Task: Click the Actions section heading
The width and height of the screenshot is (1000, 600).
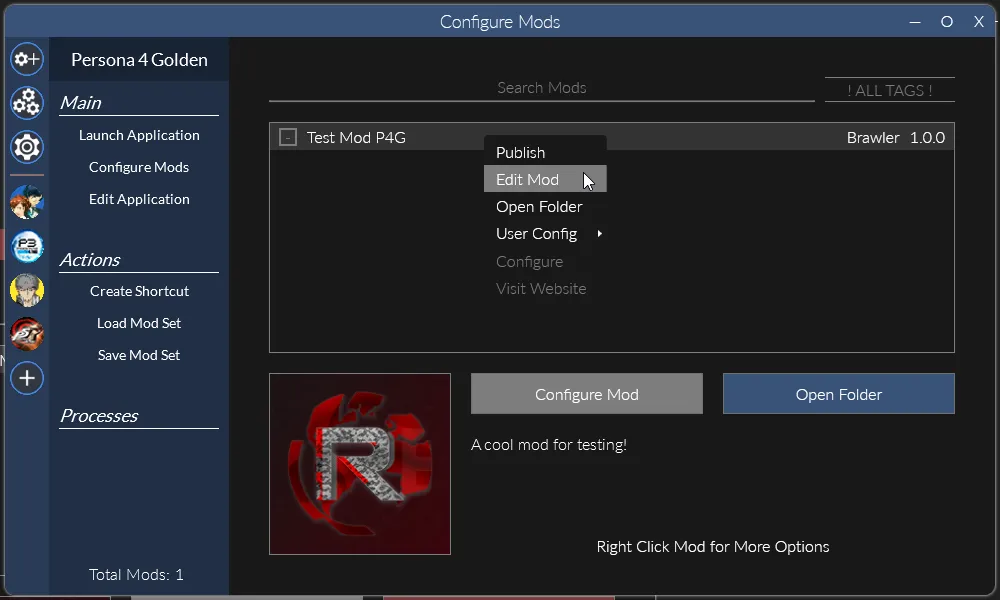Action: click(90, 260)
